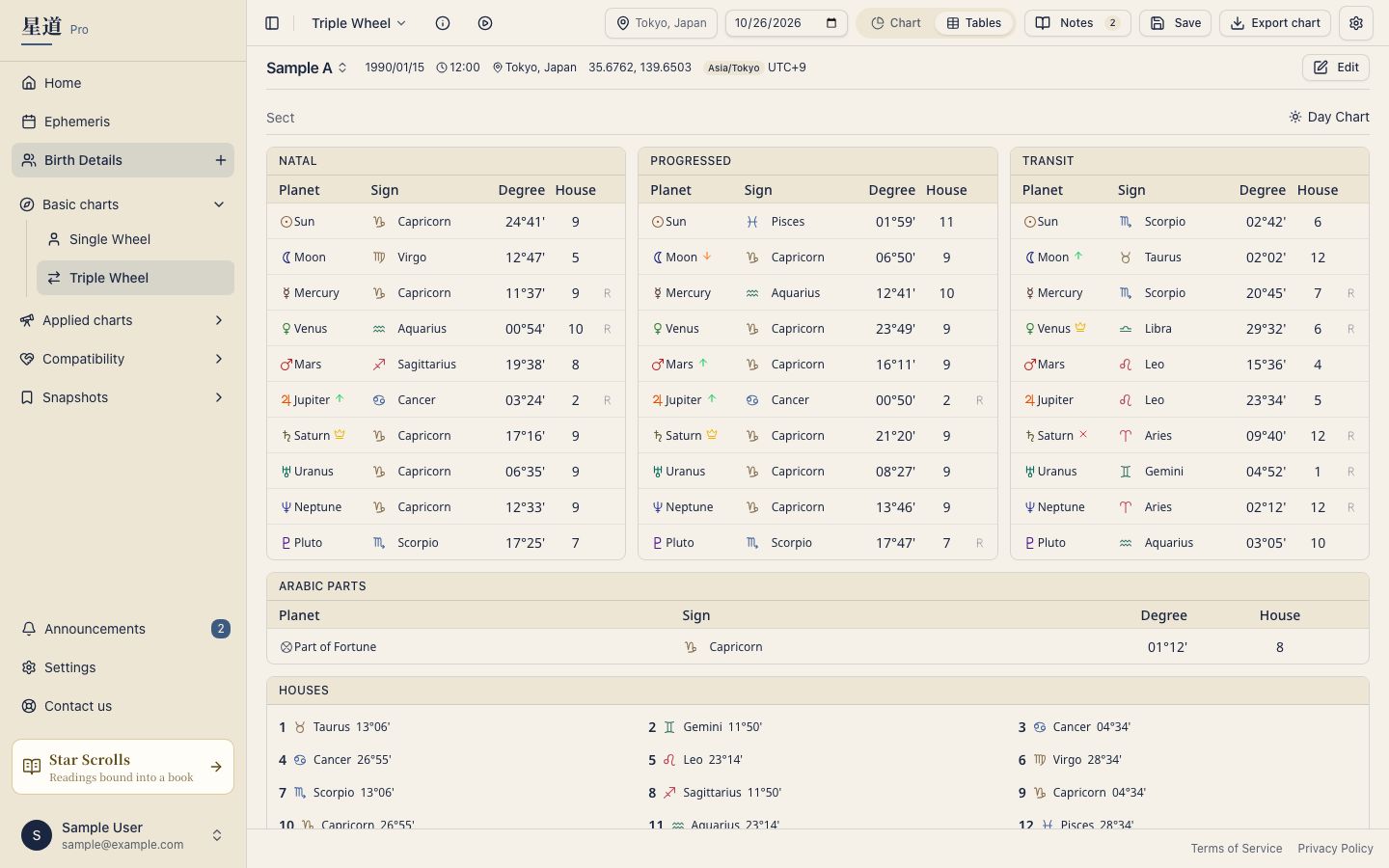Viewport: 1389px width, 868px height.
Task: Click the Sample User avatar
Action: coord(37,835)
